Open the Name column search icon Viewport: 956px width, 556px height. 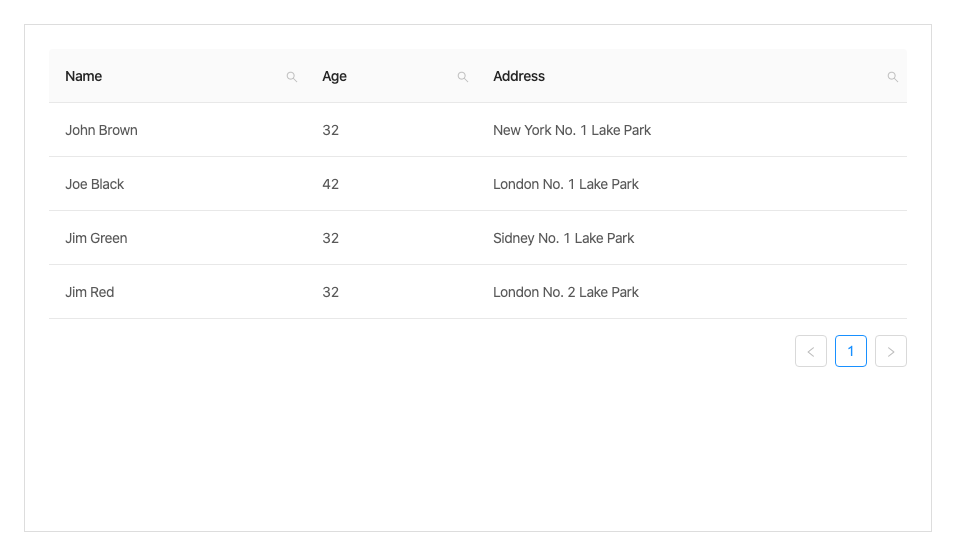point(292,77)
